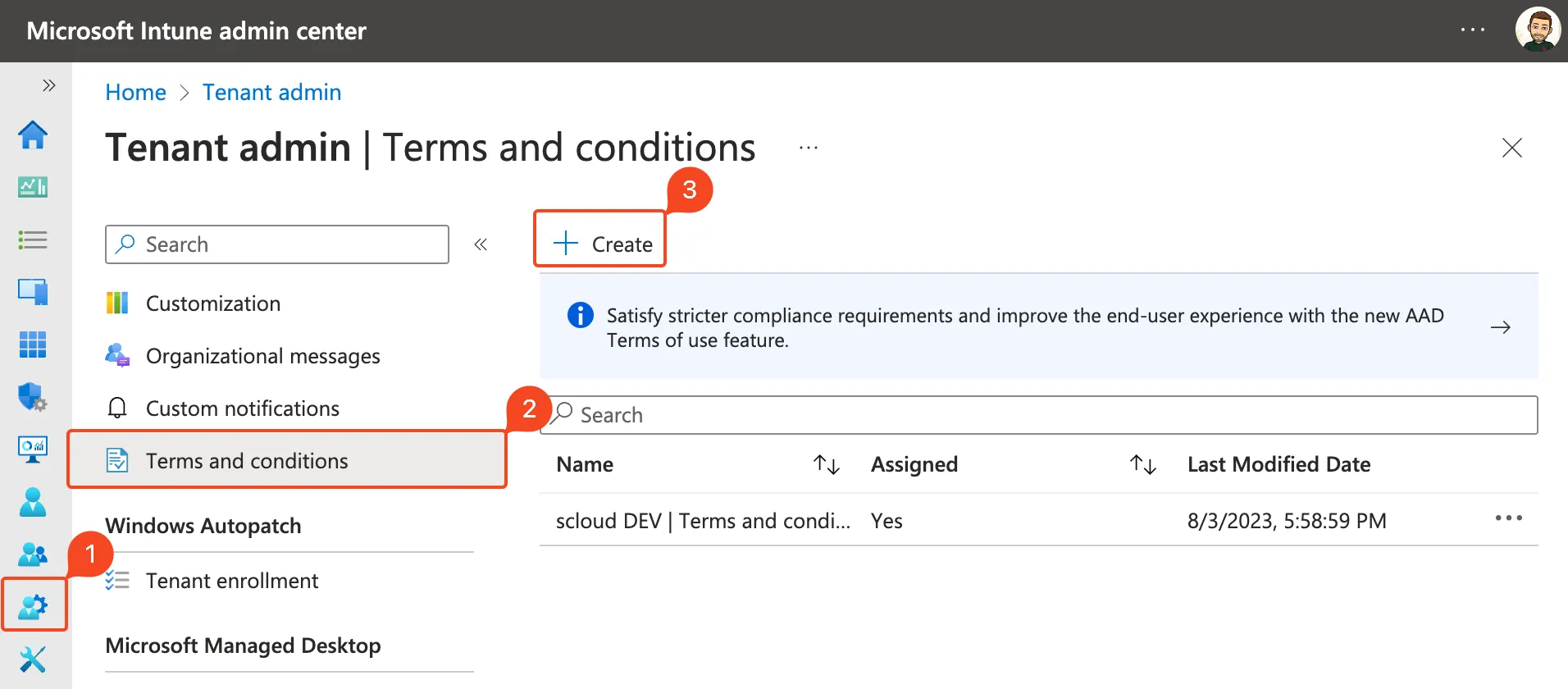
Task: Open Home from the sidebar house icon
Action: [x=33, y=135]
